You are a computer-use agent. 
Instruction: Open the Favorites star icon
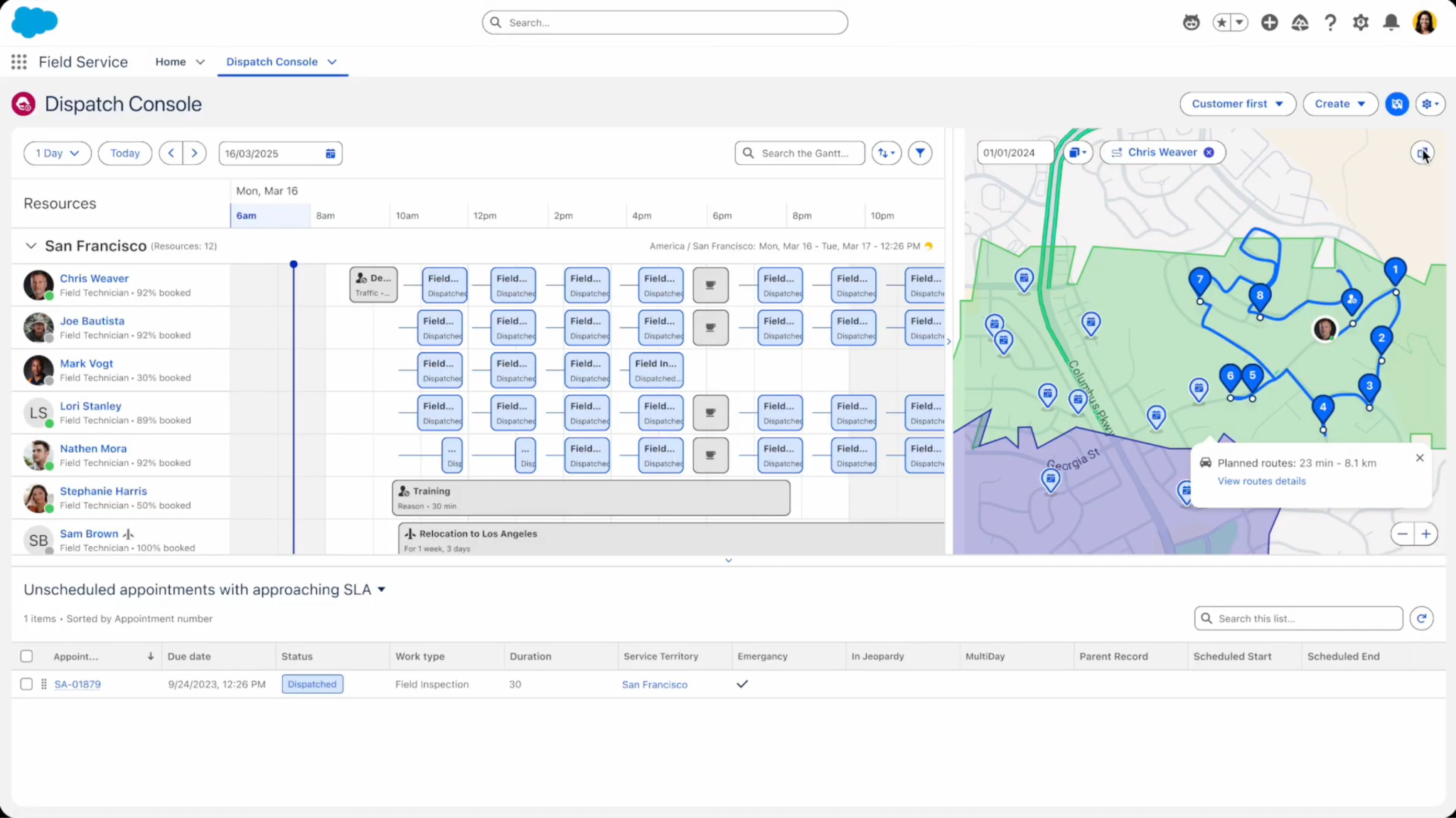point(1222,23)
